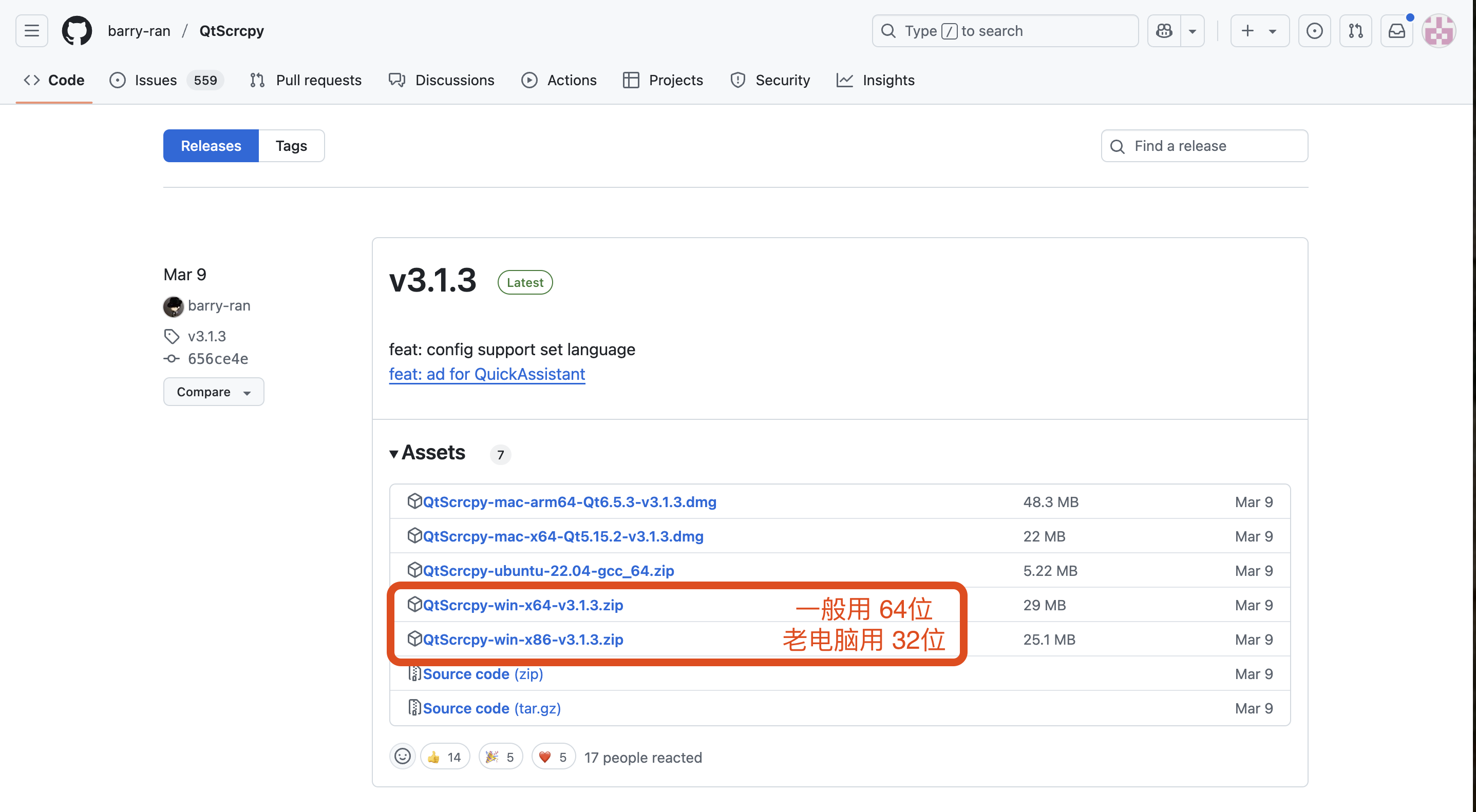Open the create new plus menu
The image size is (1476, 812).
1259,31
